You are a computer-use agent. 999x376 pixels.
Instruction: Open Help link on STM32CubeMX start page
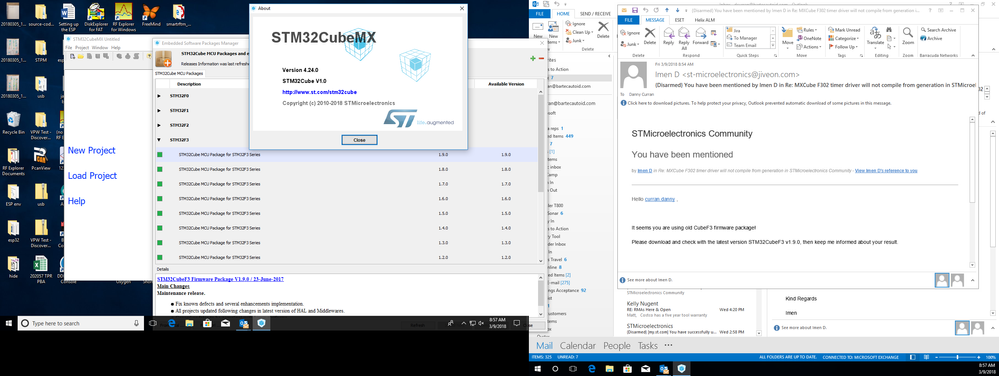pyautogui.click(x=76, y=201)
